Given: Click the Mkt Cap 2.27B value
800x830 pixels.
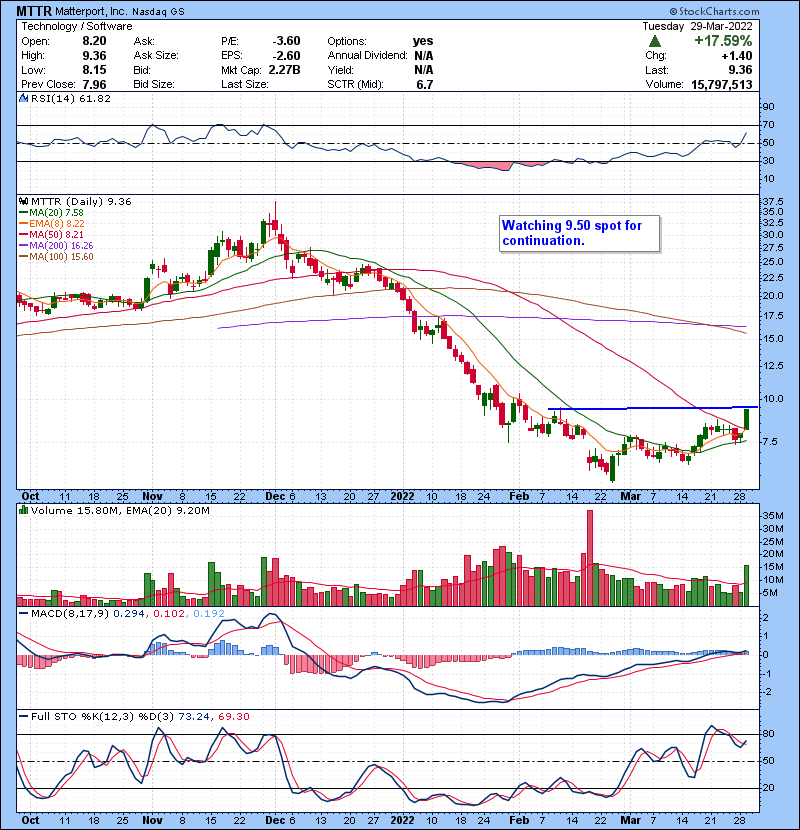Looking at the screenshot, I should [x=284, y=70].
